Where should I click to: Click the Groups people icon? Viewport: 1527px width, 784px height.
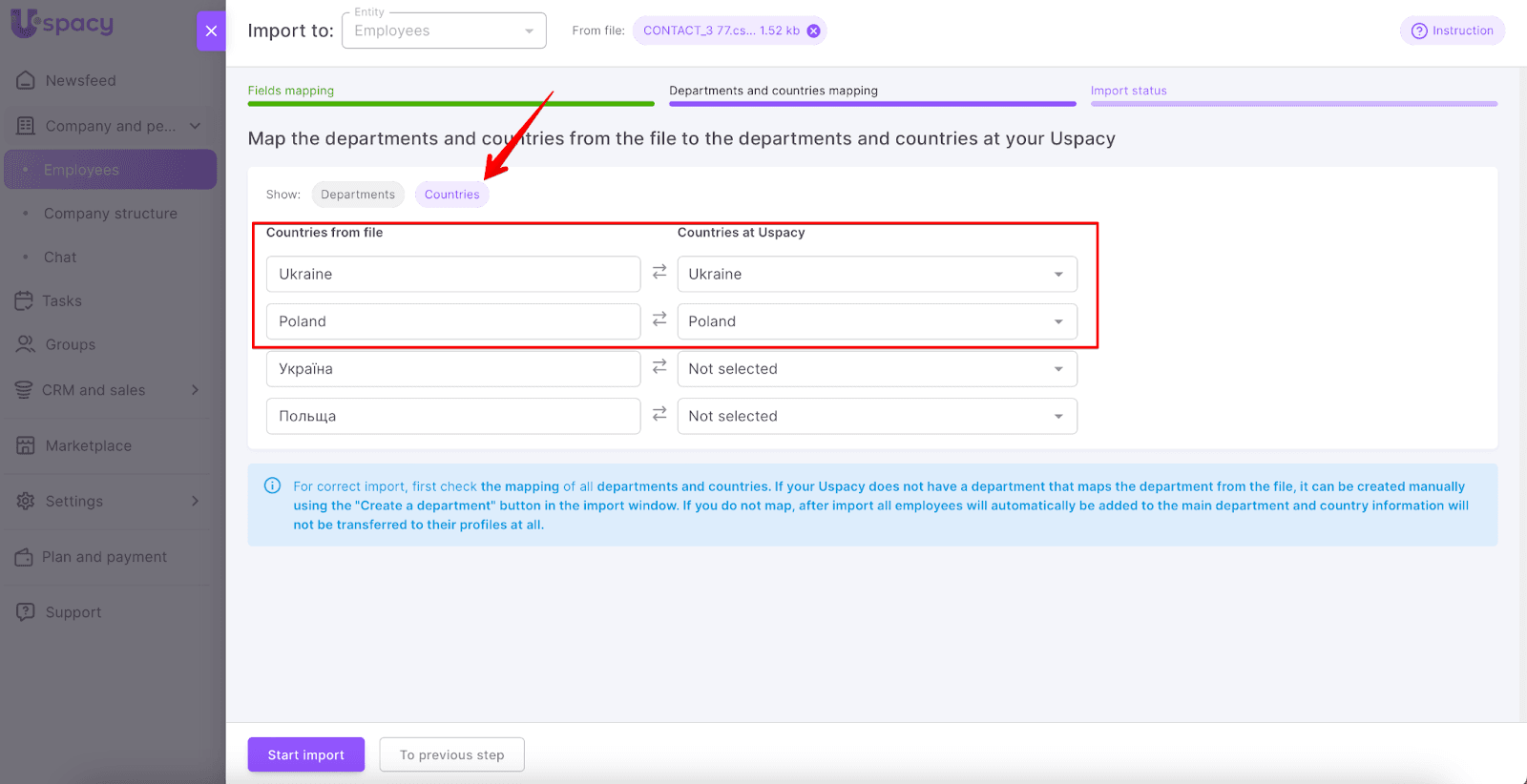pos(26,344)
